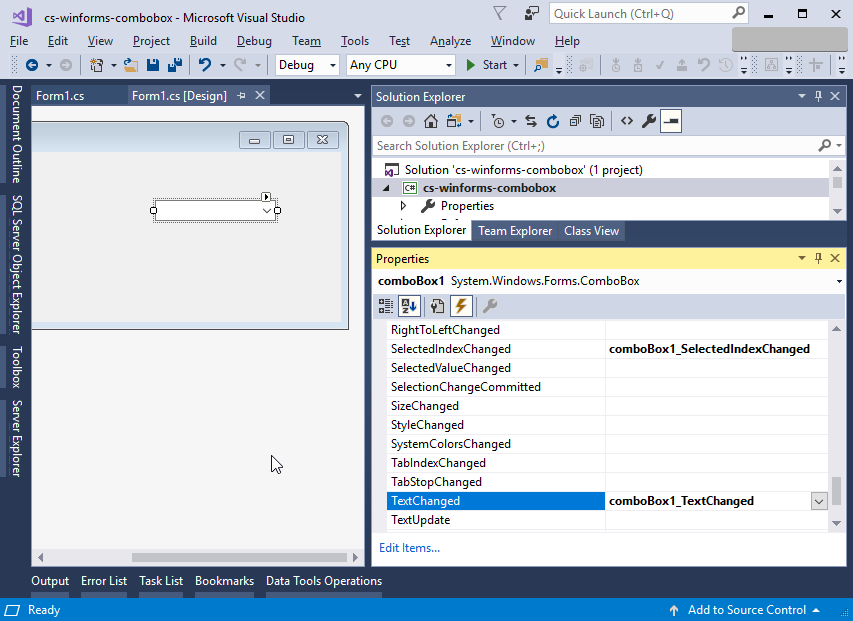Viewport: 853px width, 621px height.
Task: Switch to the Team Explorer tab
Action: pos(514,230)
